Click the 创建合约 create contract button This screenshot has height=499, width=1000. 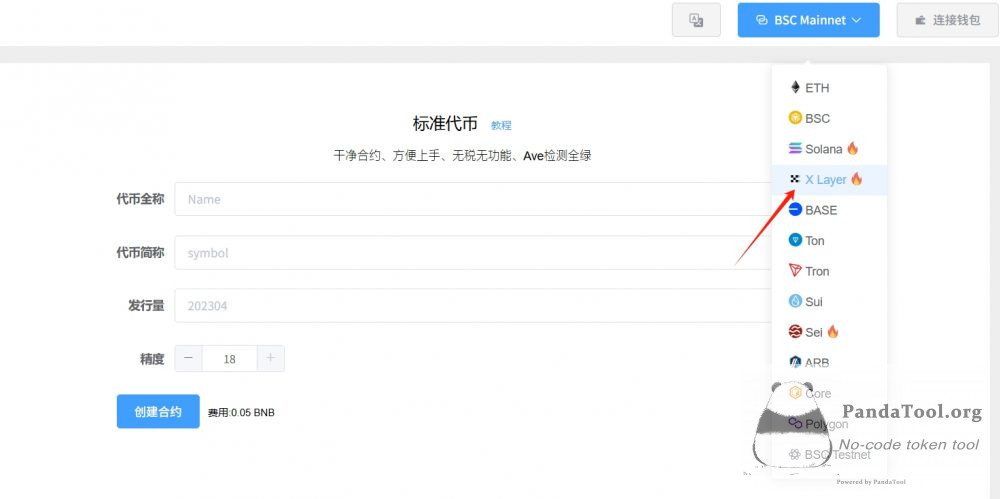click(158, 412)
